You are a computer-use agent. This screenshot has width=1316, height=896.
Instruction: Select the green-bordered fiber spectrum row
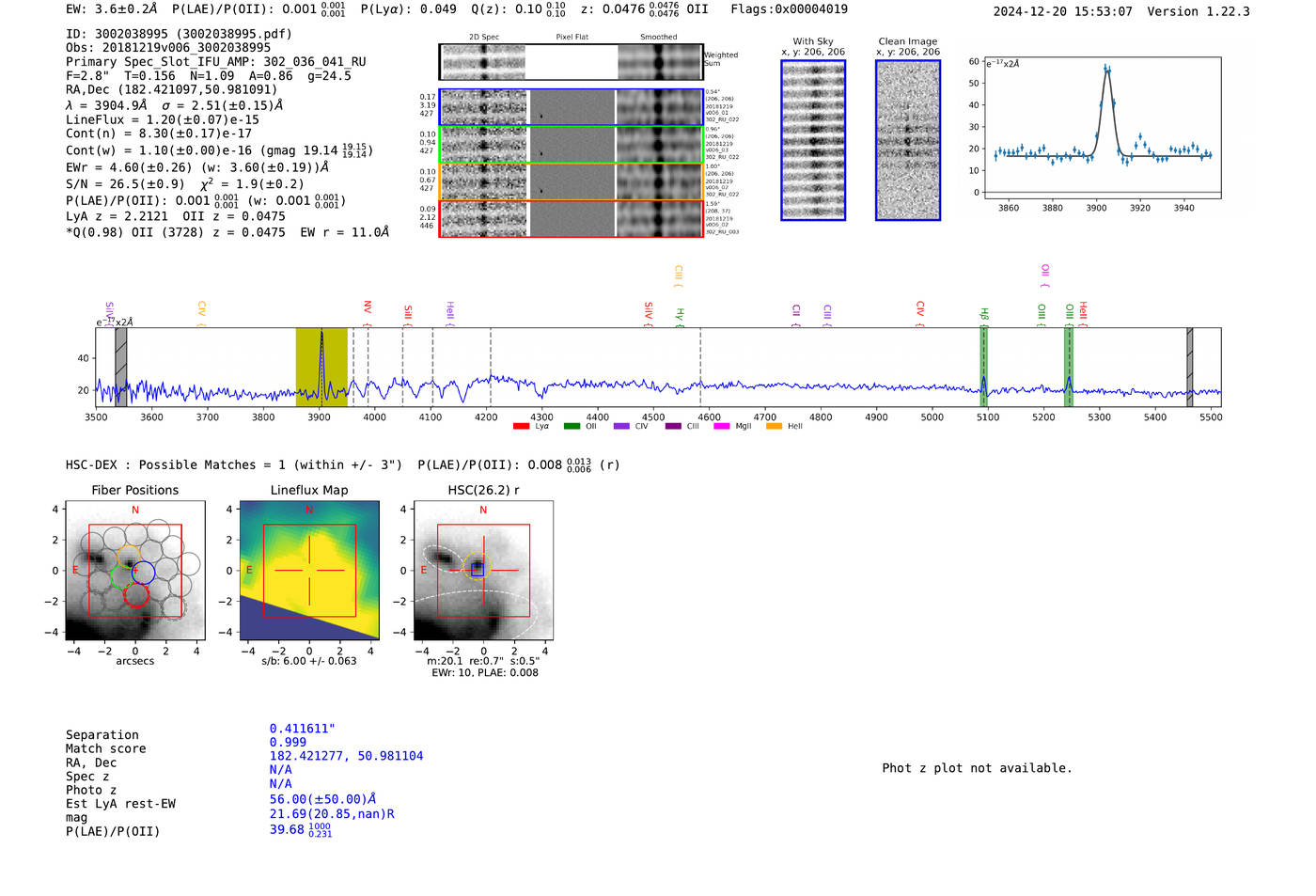coord(571,145)
